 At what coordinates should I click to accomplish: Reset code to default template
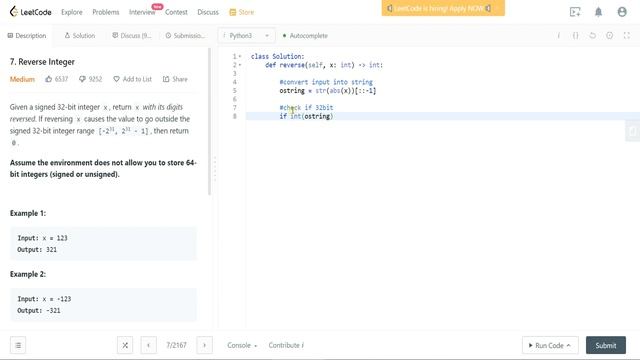click(593, 36)
